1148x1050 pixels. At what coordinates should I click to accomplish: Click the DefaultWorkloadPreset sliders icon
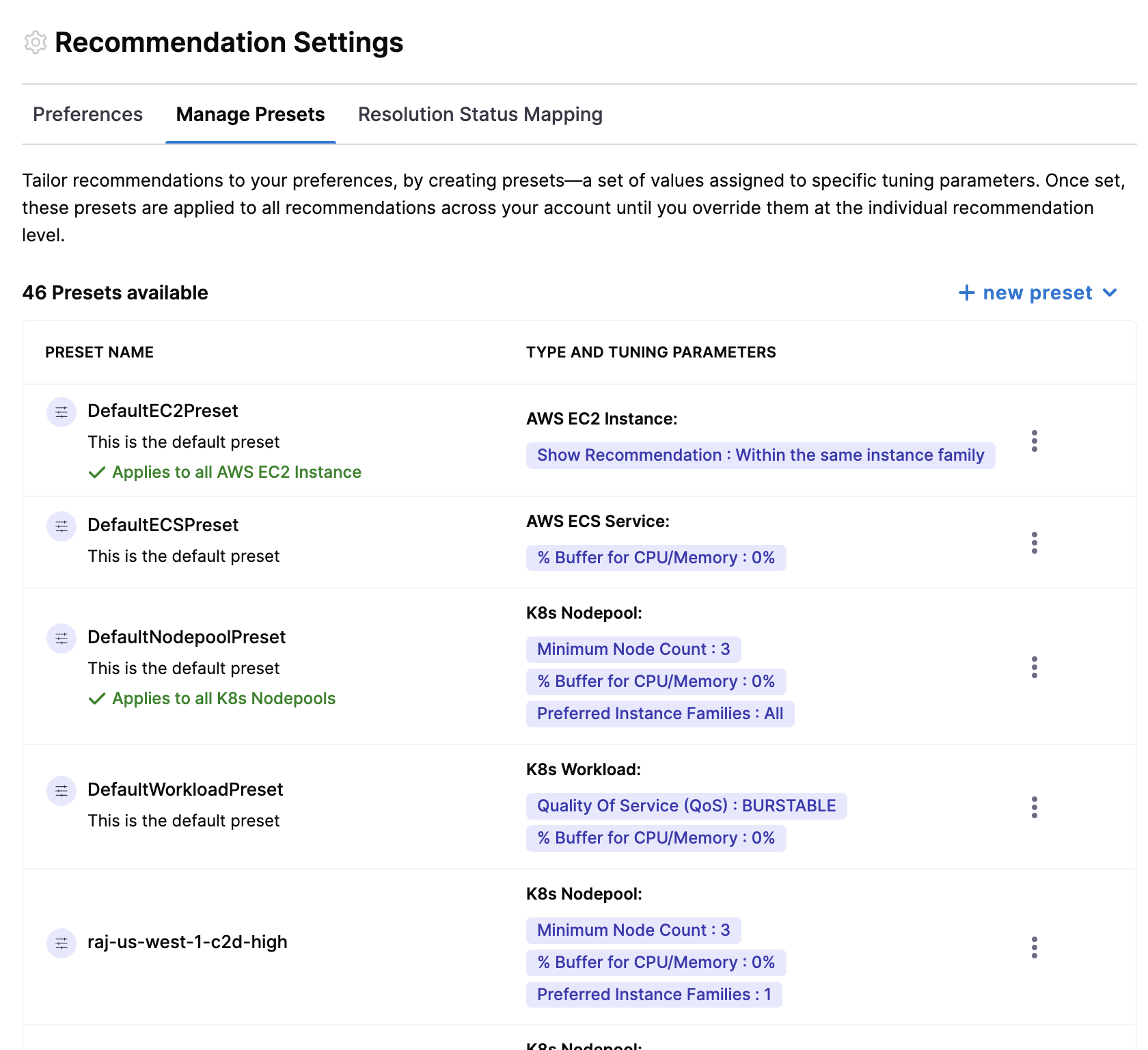pyautogui.click(x=61, y=791)
